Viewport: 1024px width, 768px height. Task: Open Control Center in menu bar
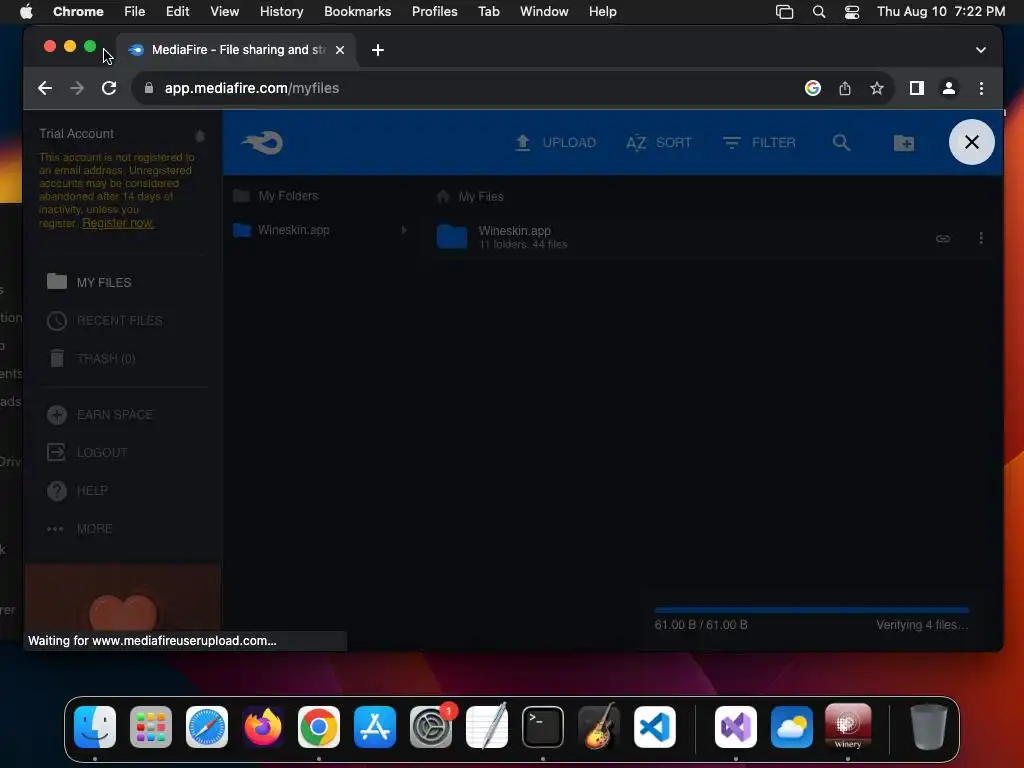852,12
